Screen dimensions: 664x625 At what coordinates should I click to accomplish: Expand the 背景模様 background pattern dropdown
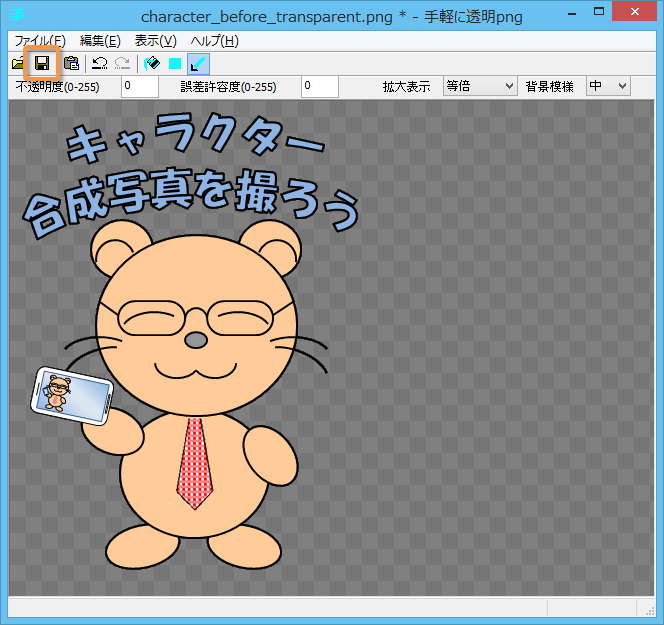pos(608,86)
